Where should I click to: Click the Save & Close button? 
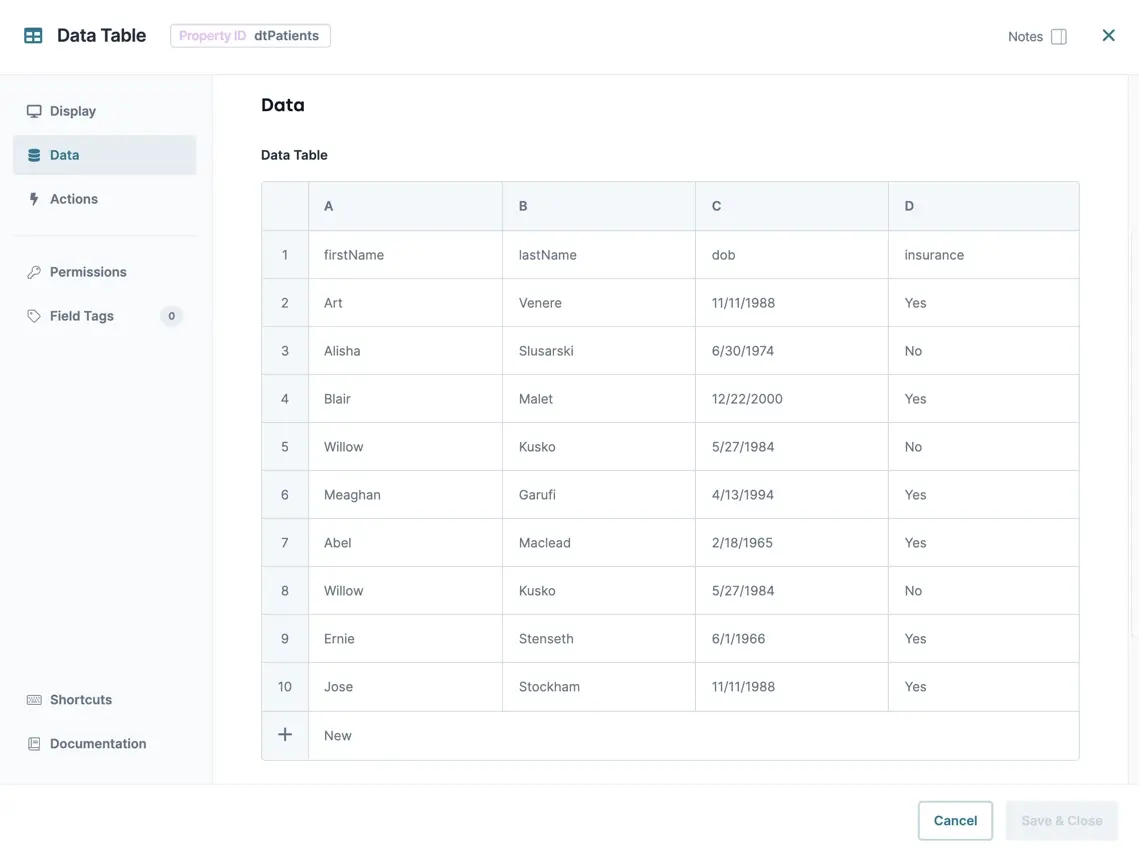pyautogui.click(x=1061, y=820)
